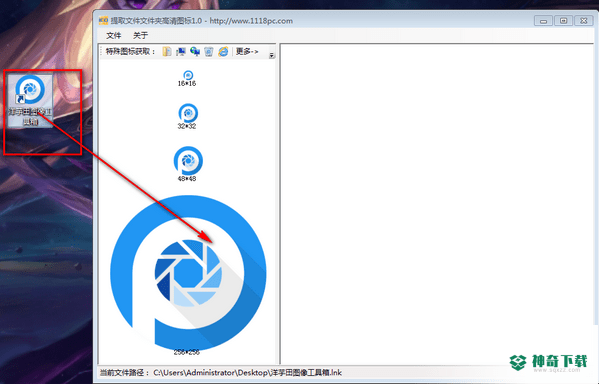Select the 32*32 icon preview

pos(187,116)
